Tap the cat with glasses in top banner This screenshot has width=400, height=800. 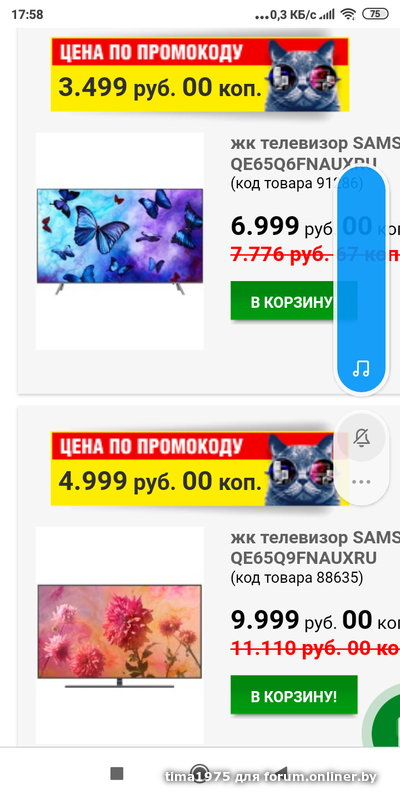(x=306, y=76)
